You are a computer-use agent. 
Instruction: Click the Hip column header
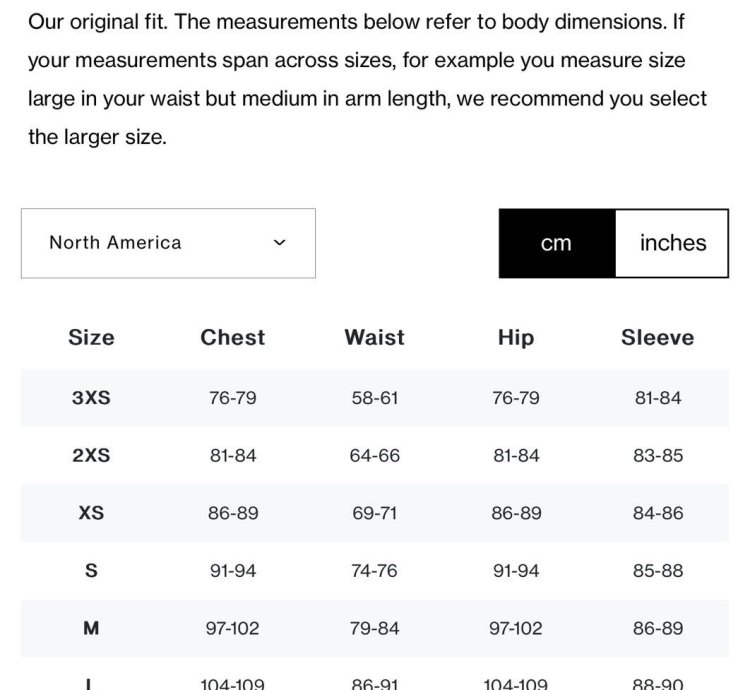(x=516, y=338)
